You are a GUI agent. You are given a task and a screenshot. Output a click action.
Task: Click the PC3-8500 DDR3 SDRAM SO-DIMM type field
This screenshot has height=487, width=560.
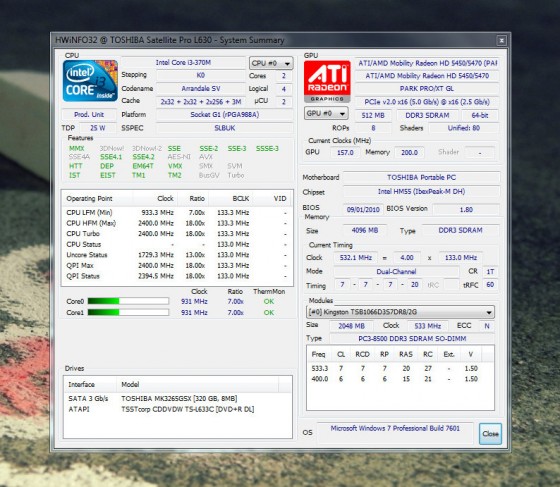point(412,338)
